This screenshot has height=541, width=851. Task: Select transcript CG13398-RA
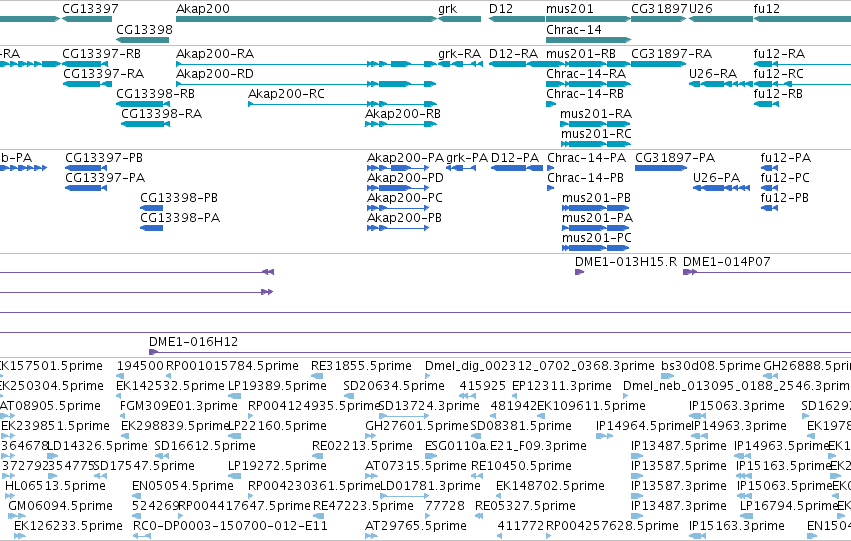(145, 124)
